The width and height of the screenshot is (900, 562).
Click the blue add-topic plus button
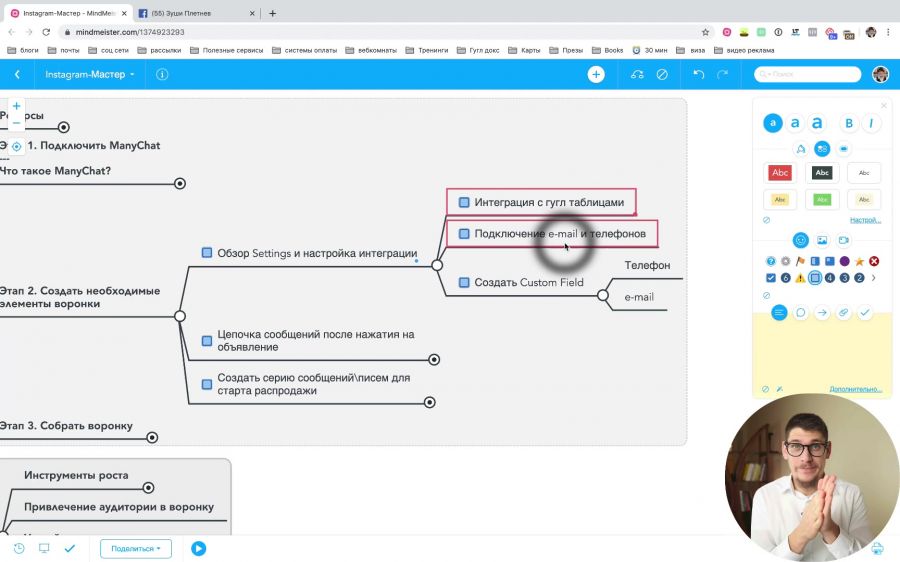click(596, 74)
